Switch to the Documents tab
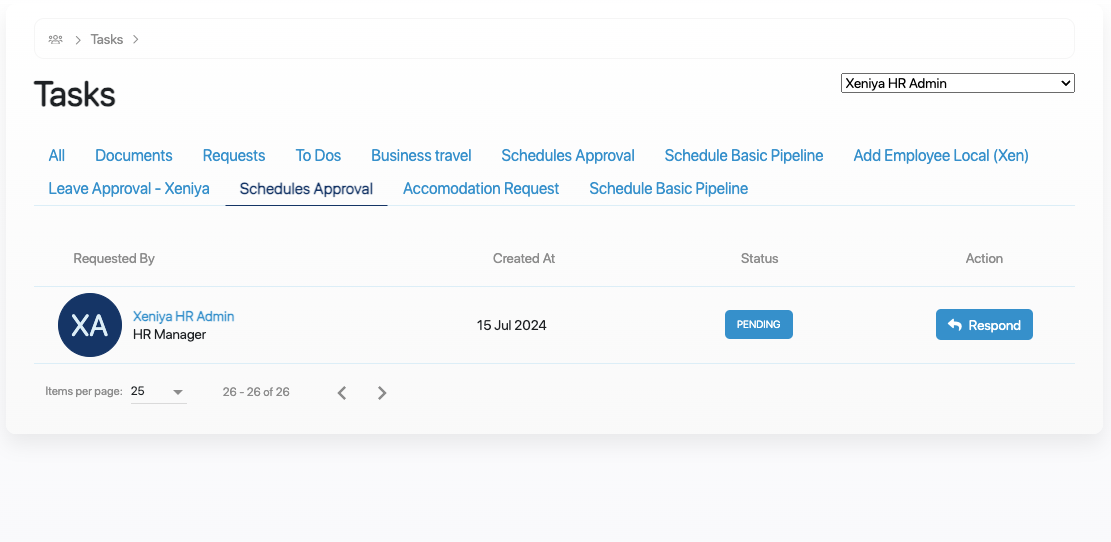This screenshot has height=542, width=1111. (x=134, y=155)
